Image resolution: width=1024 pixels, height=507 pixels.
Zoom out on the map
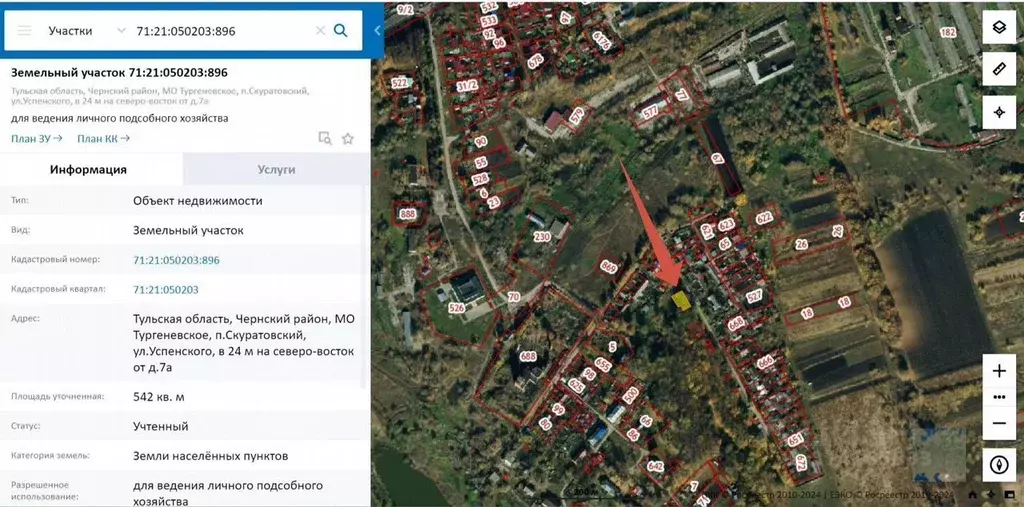point(998,423)
